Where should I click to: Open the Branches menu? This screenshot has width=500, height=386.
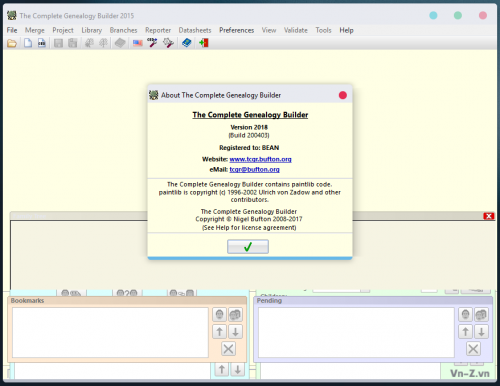(123, 30)
